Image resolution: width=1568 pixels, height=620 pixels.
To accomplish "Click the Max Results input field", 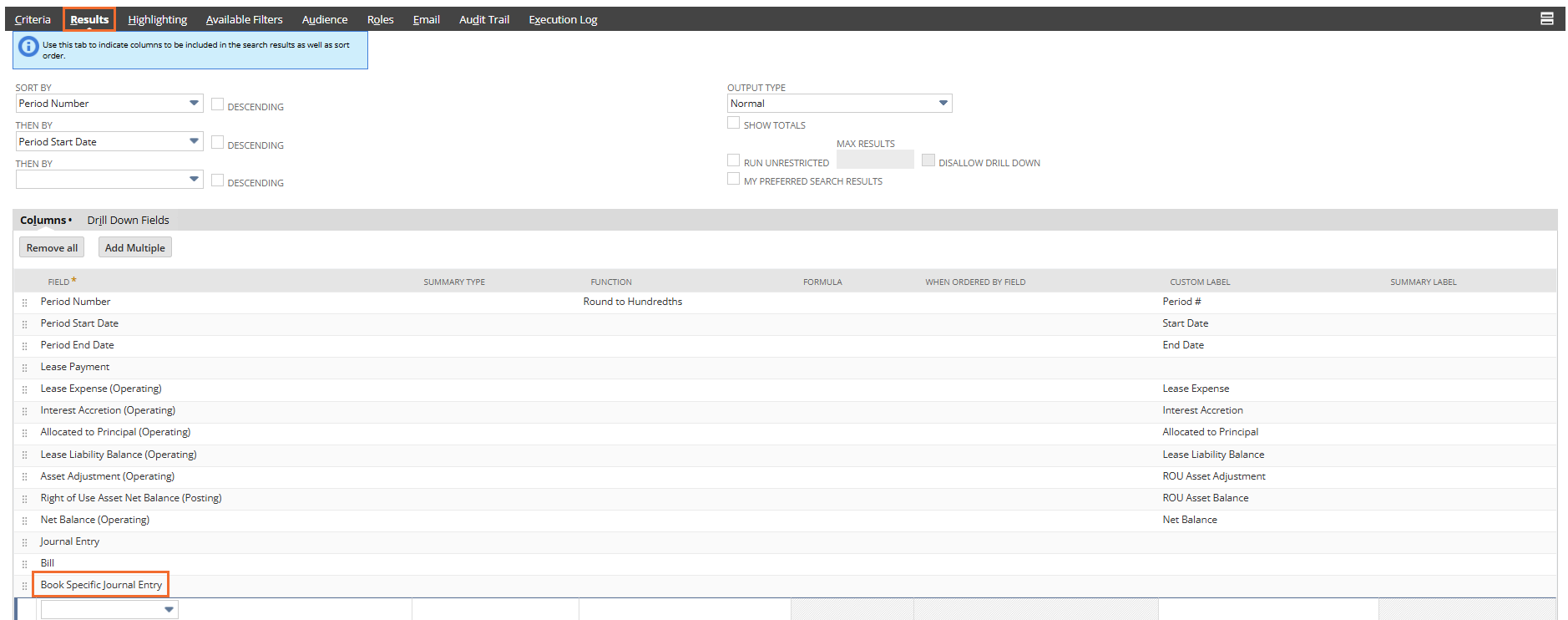I will 874,160.
